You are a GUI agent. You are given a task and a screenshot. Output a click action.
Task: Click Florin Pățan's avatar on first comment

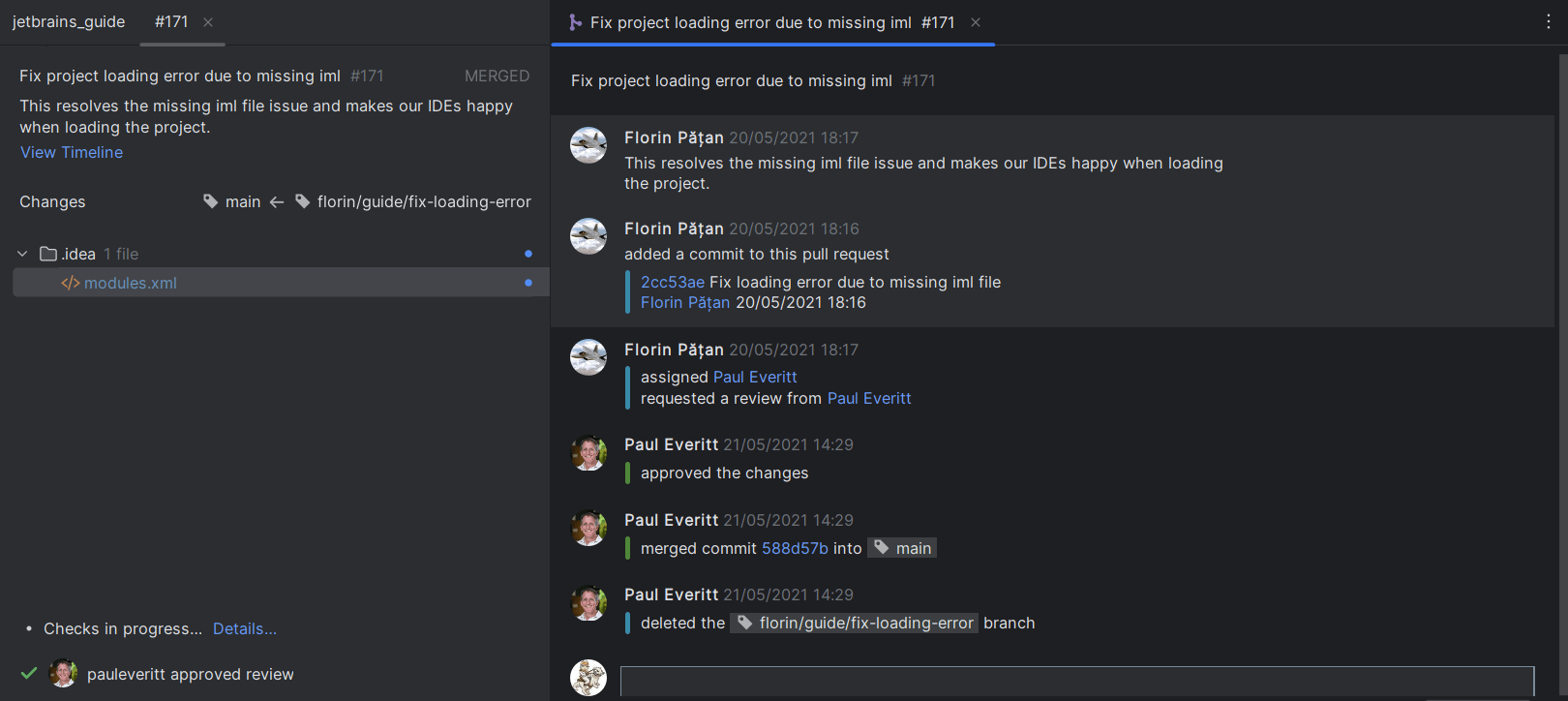click(x=588, y=145)
